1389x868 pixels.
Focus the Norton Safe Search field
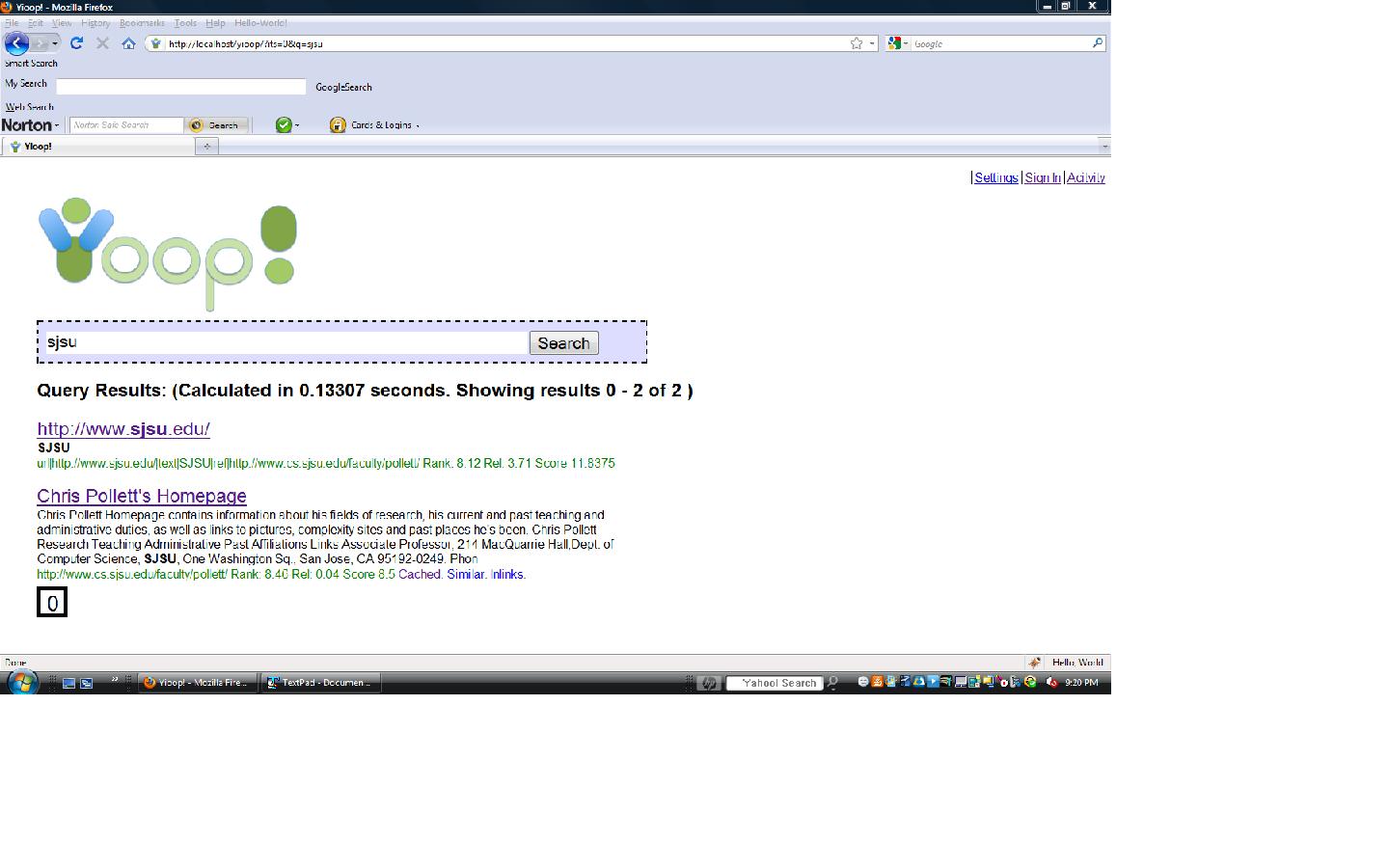(126, 125)
